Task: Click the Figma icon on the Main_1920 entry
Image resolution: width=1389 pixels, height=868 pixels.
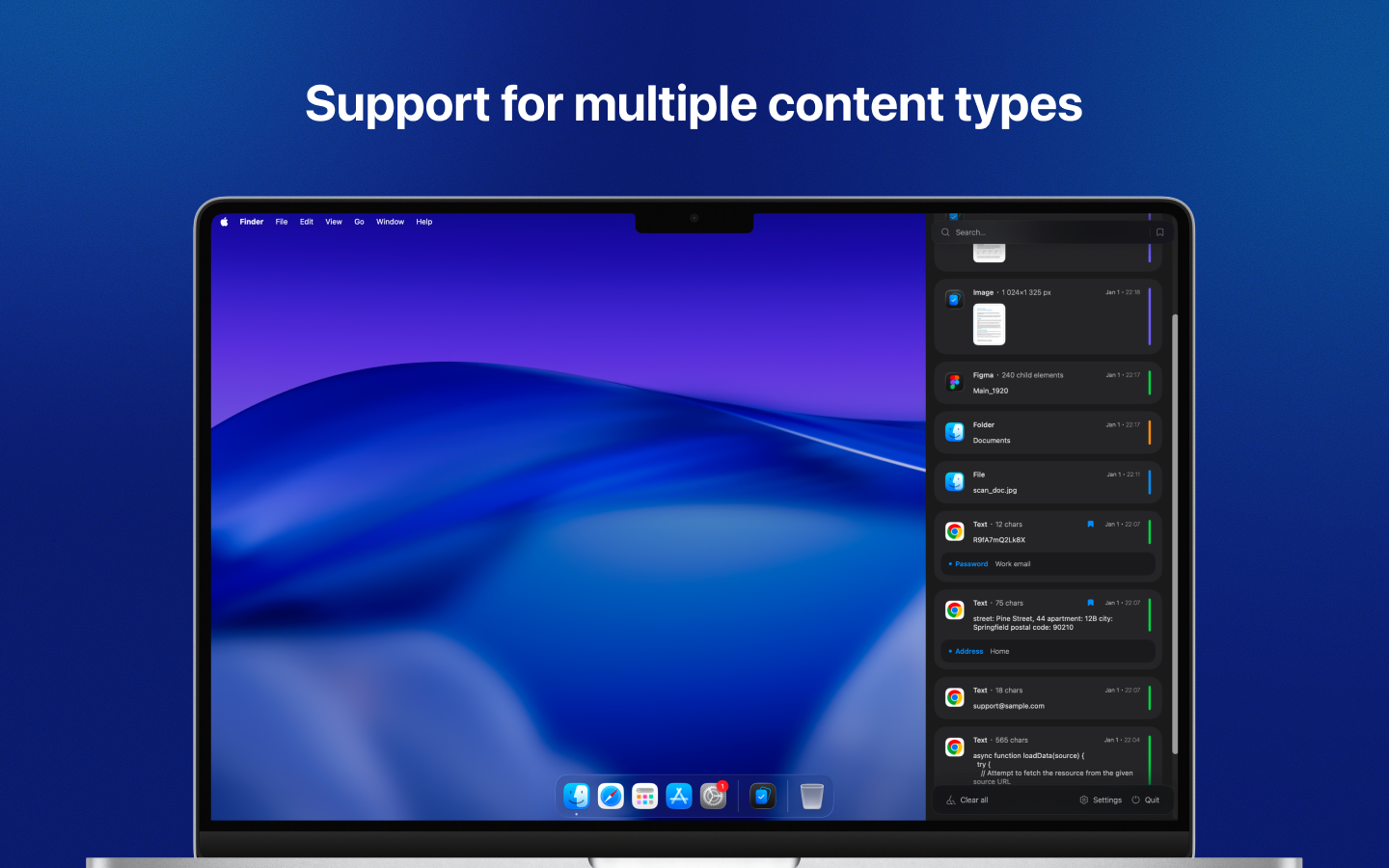Action: 954,382
